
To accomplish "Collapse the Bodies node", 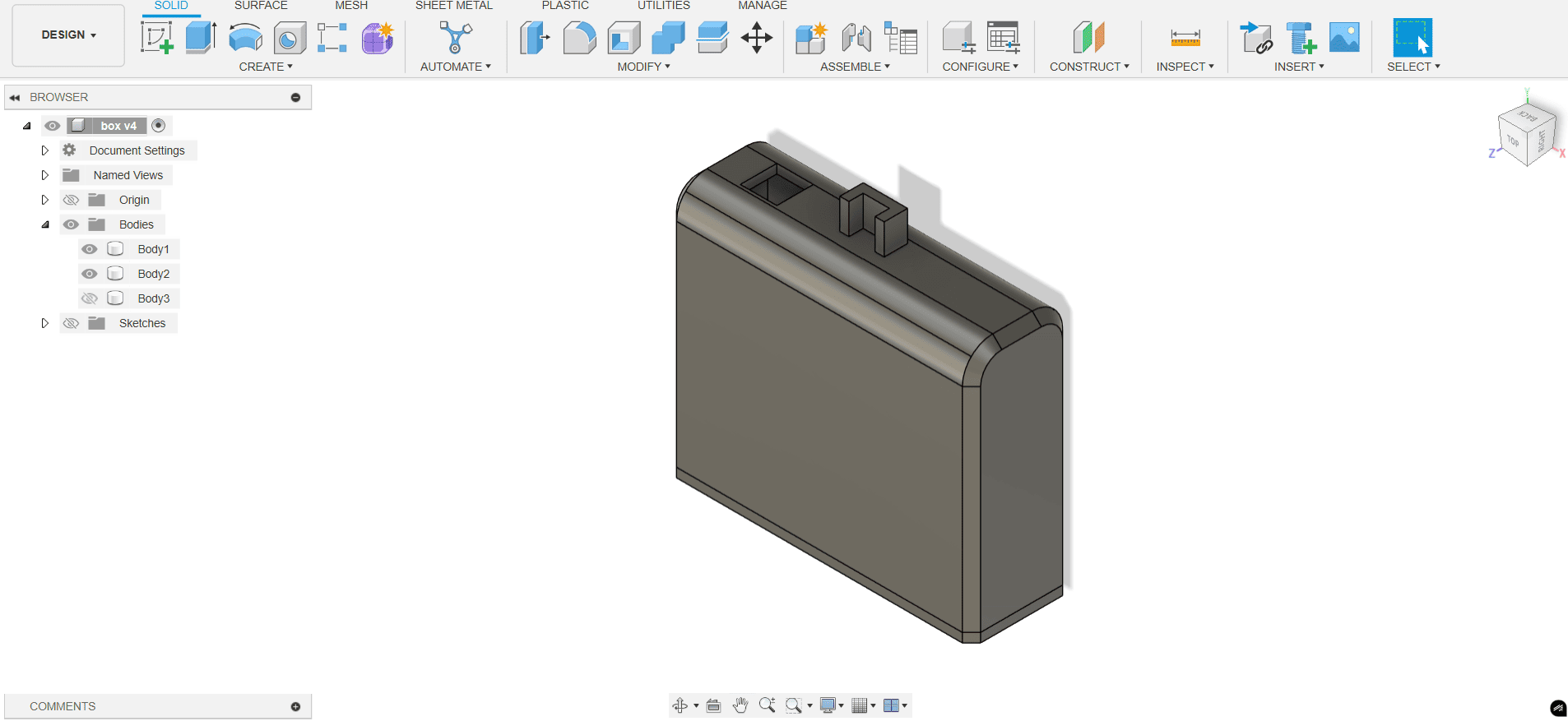I will (45, 224).
